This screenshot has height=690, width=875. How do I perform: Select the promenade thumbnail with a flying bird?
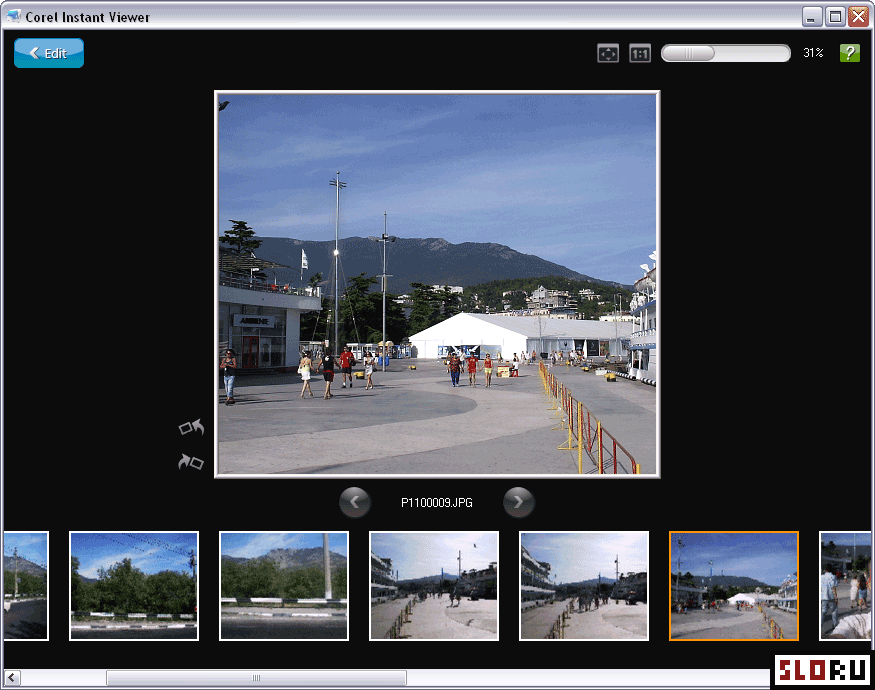(x=434, y=586)
